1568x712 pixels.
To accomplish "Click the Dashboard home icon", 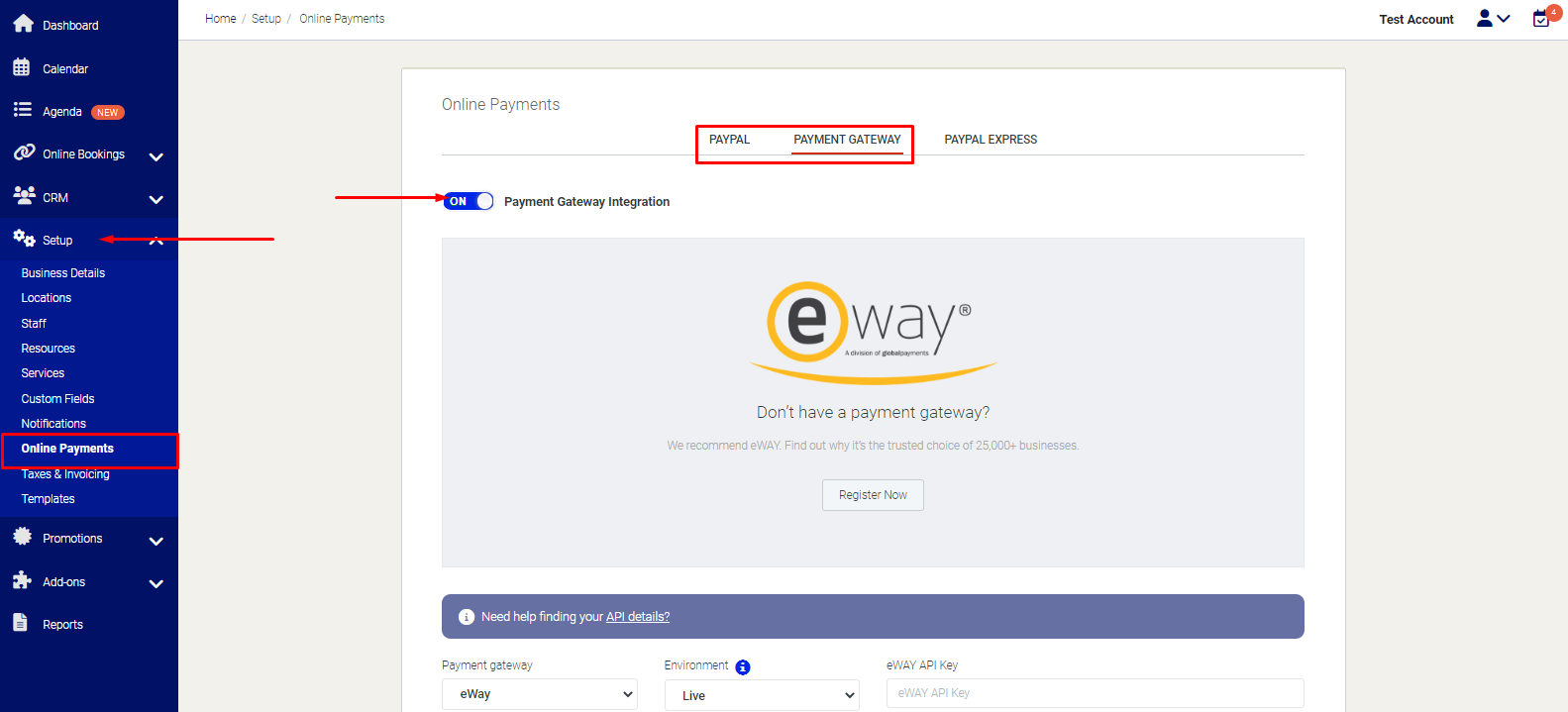I will 23,24.
